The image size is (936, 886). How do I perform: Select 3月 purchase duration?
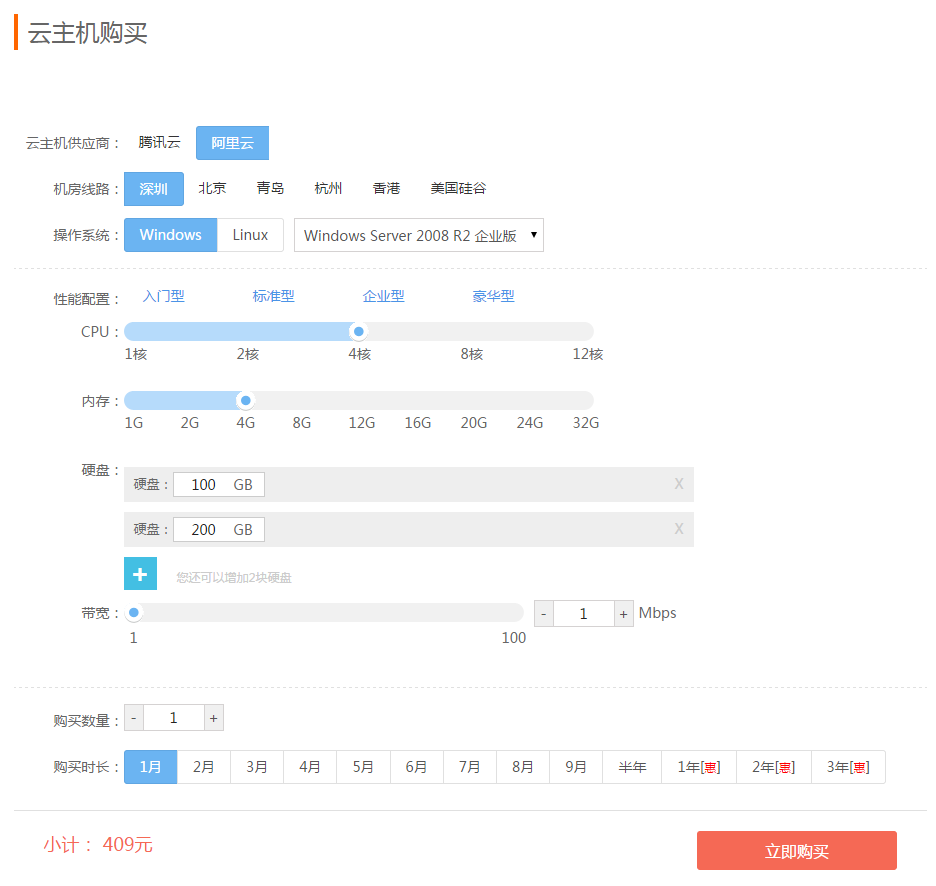click(x=257, y=767)
